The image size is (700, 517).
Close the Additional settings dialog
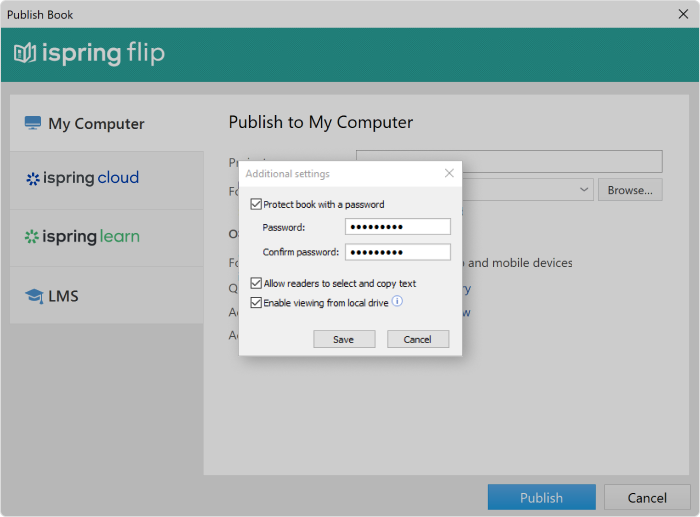449,173
